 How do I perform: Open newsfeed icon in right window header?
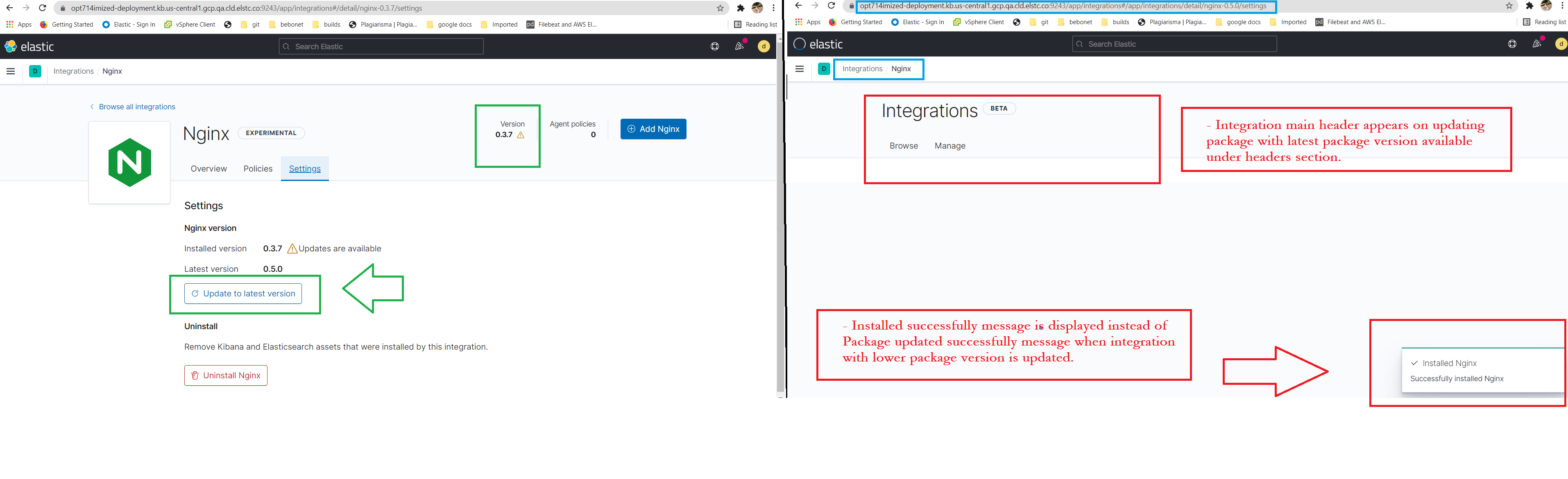coord(1536,44)
